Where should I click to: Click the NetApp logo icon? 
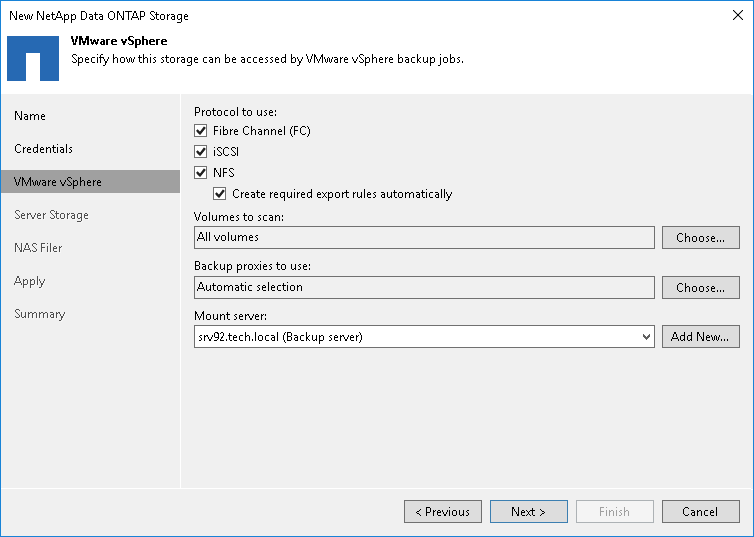pyautogui.click(x=33, y=59)
